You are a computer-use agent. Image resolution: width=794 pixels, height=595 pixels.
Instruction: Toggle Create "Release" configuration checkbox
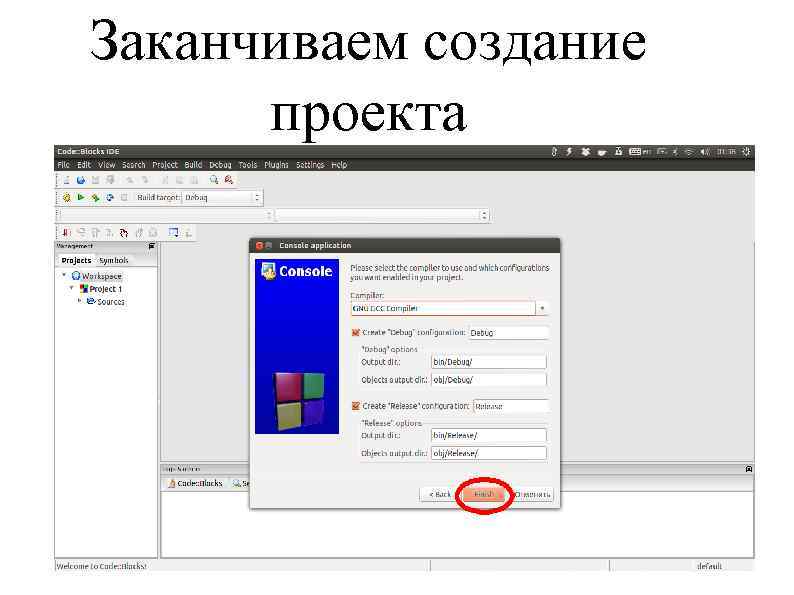pyautogui.click(x=355, y=406)
